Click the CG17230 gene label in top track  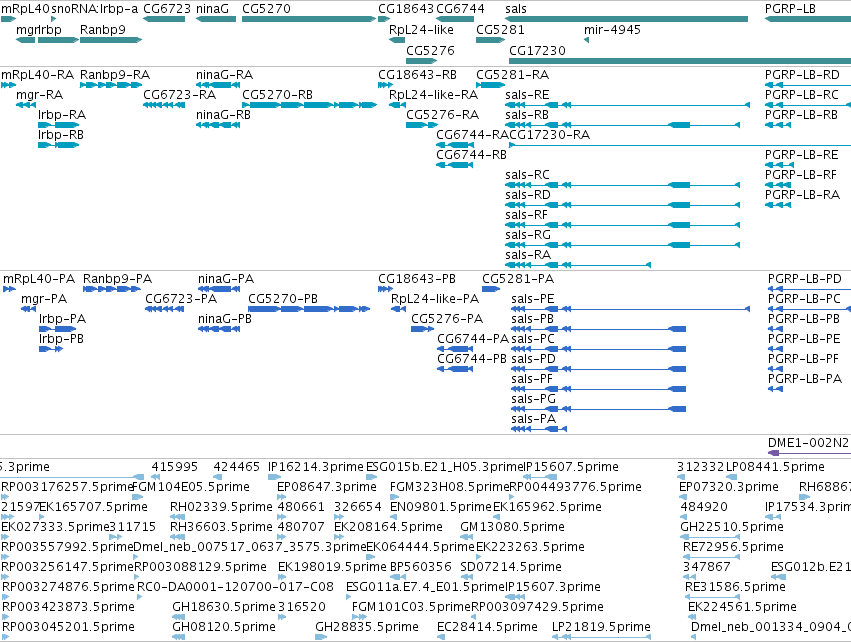tap(537, 50)
